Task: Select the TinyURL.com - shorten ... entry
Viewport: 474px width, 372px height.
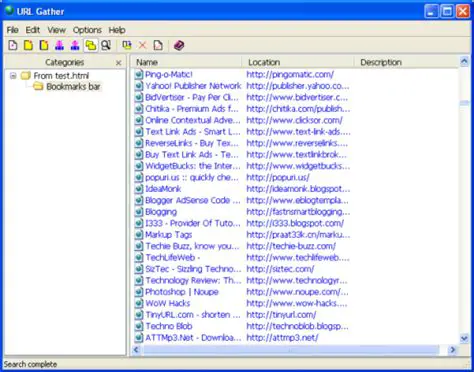Action: click(192, 315)
